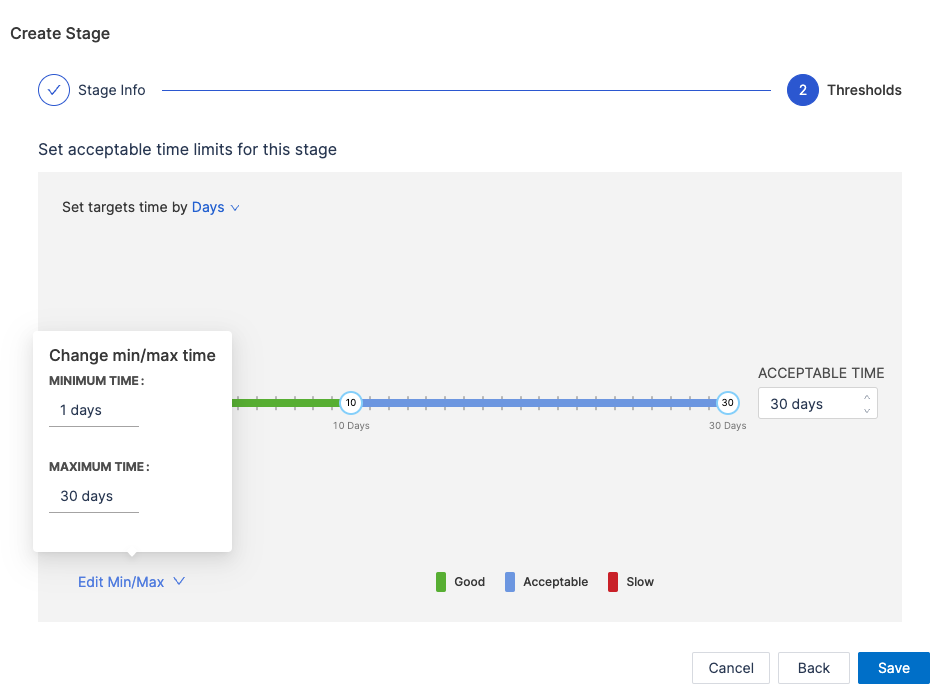The height and width of the screenshot is (697, 945).
Task: Click the 30 days slider handle
Action: coord(728,403)
